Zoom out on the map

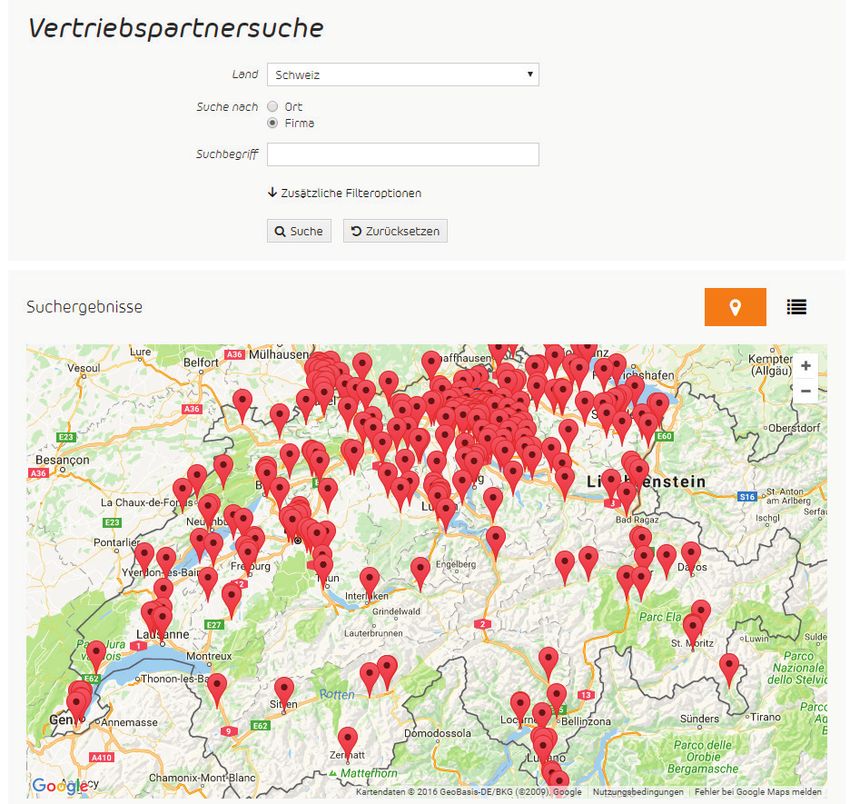pyautogui.click(x=805, y=391)
